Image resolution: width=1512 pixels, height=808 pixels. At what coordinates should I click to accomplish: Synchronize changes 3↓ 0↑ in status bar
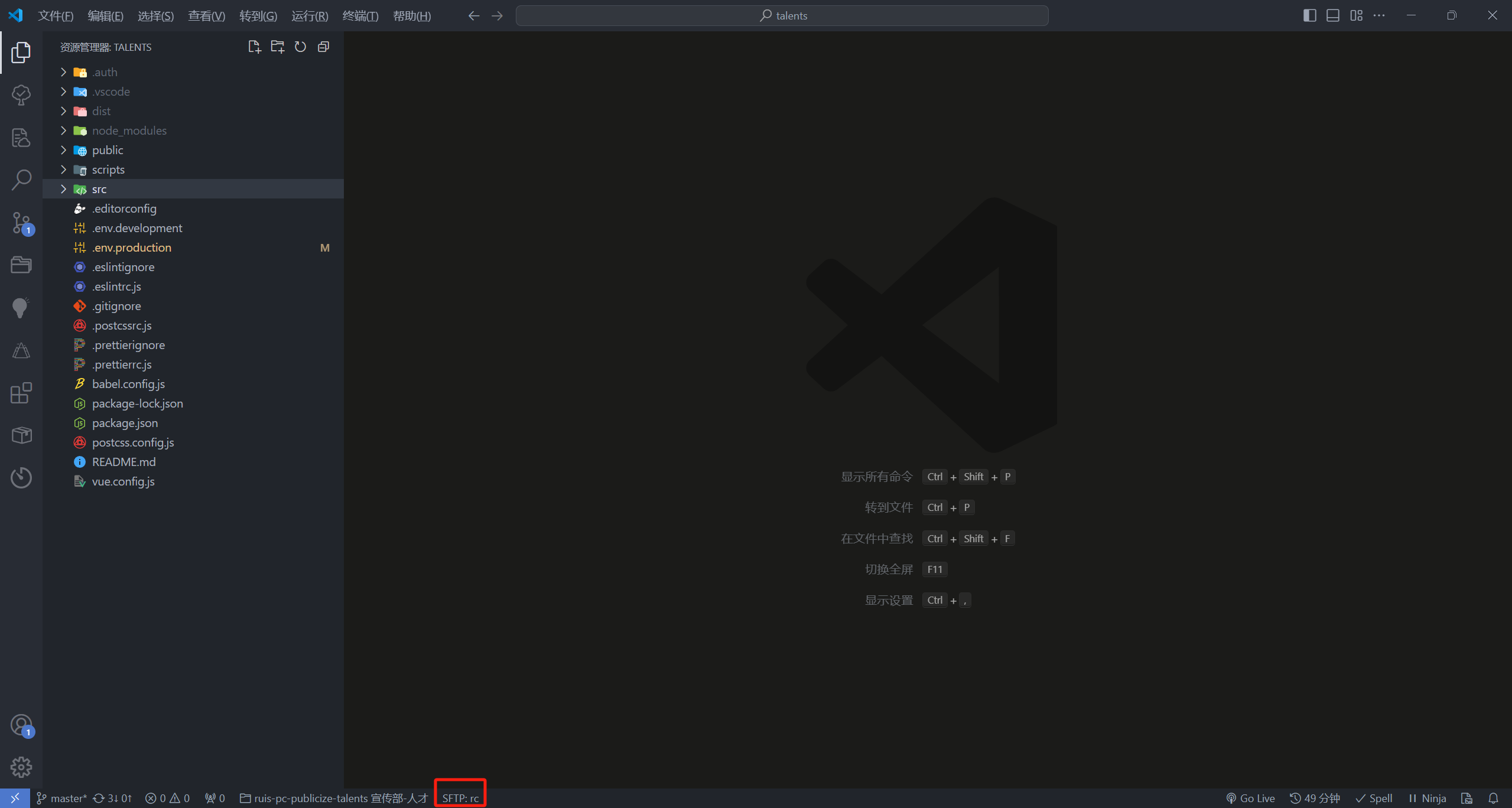coord(112,798)
